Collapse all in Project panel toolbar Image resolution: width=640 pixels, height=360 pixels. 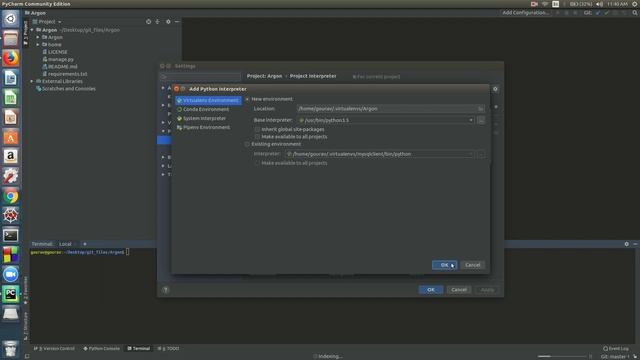point(158,22)
